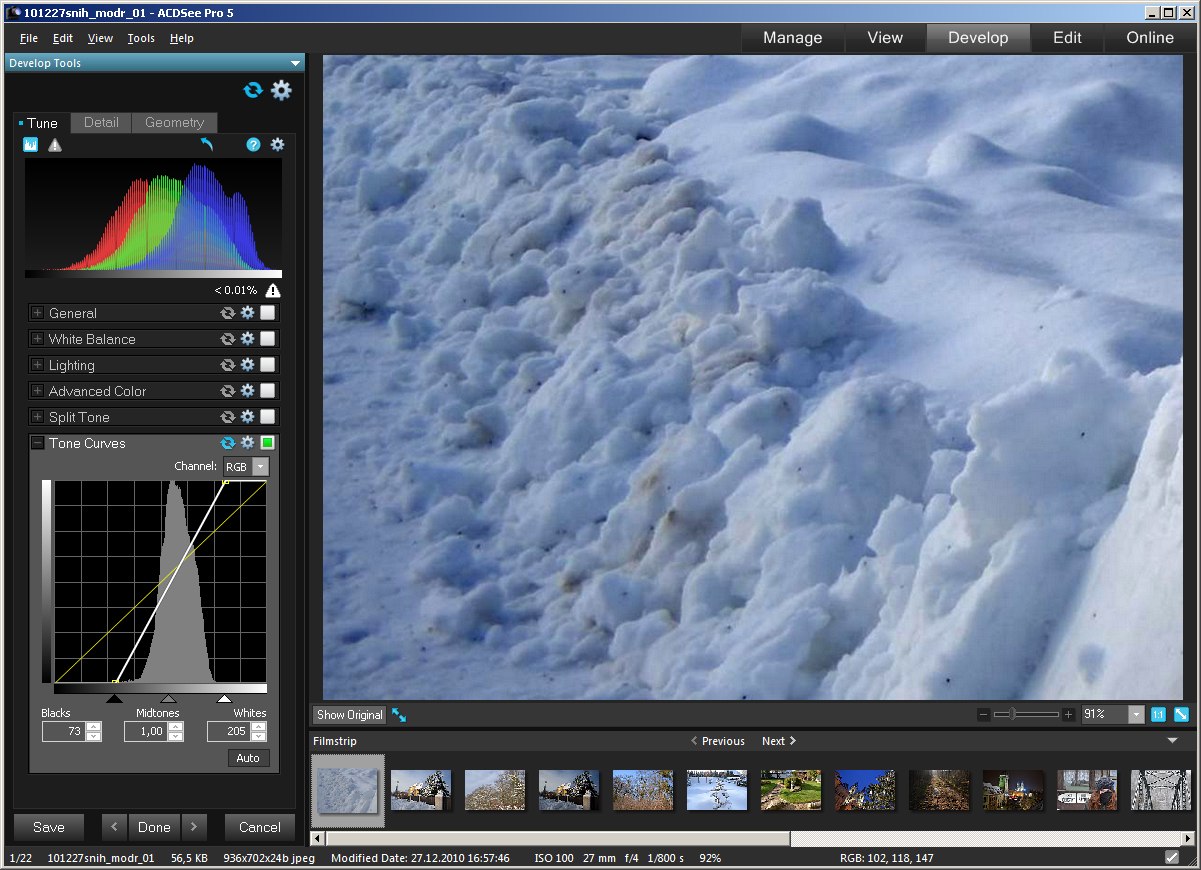Click the histogram display icon
This screenshot has height=870, width=1201.
pos(30,145)
